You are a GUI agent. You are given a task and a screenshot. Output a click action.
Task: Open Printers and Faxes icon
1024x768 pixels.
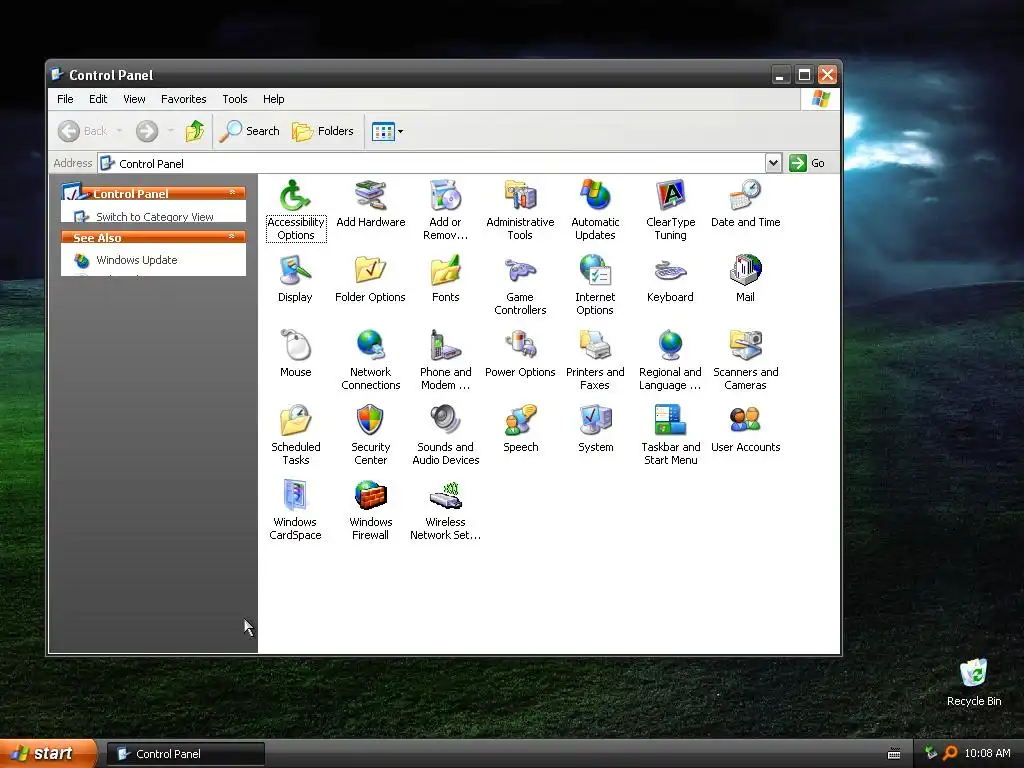point(595,345)
